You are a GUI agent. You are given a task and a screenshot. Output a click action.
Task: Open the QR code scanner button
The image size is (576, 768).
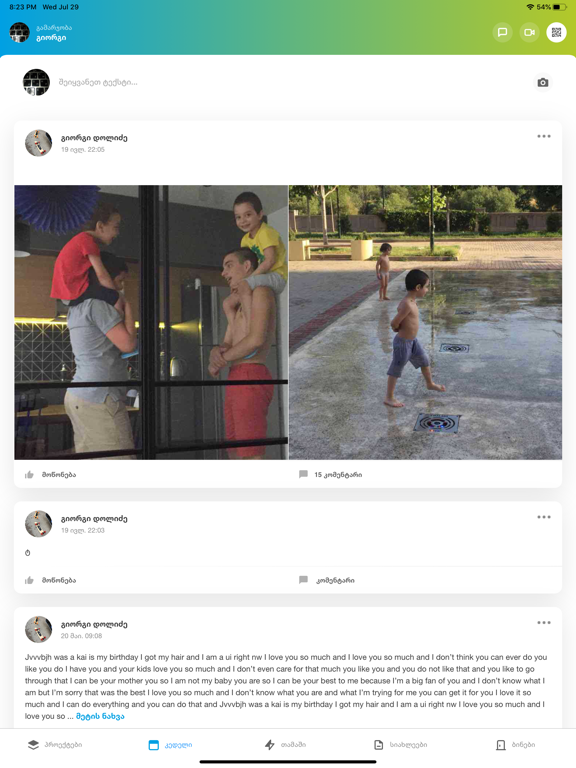click(556, 32)
